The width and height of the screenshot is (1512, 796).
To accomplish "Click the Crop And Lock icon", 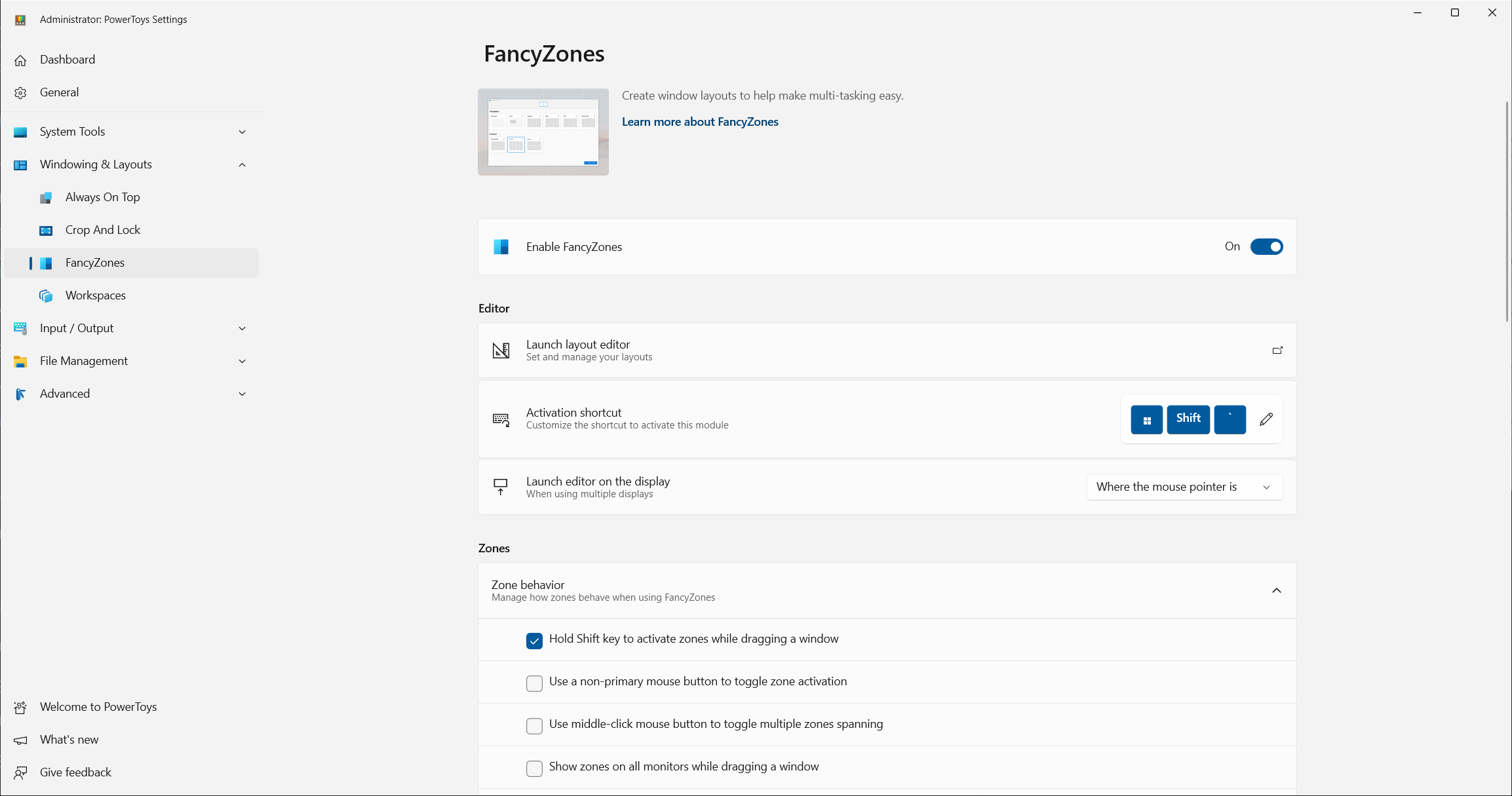I will 46,231.
